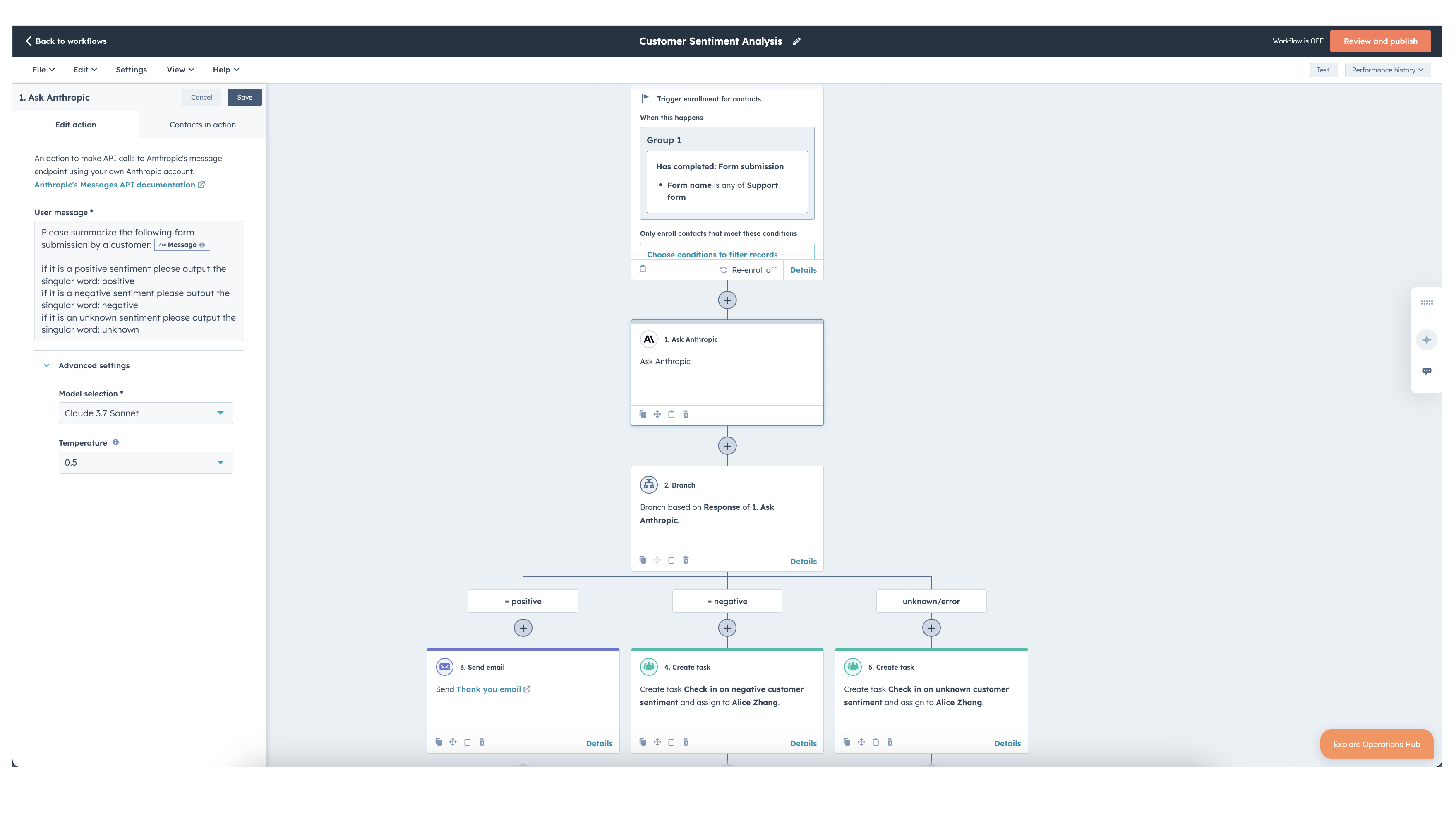Screen dimensions: 1456x819
Task: Click the Re-enroll off toggle in trigger card
Action: pos(748,270)
